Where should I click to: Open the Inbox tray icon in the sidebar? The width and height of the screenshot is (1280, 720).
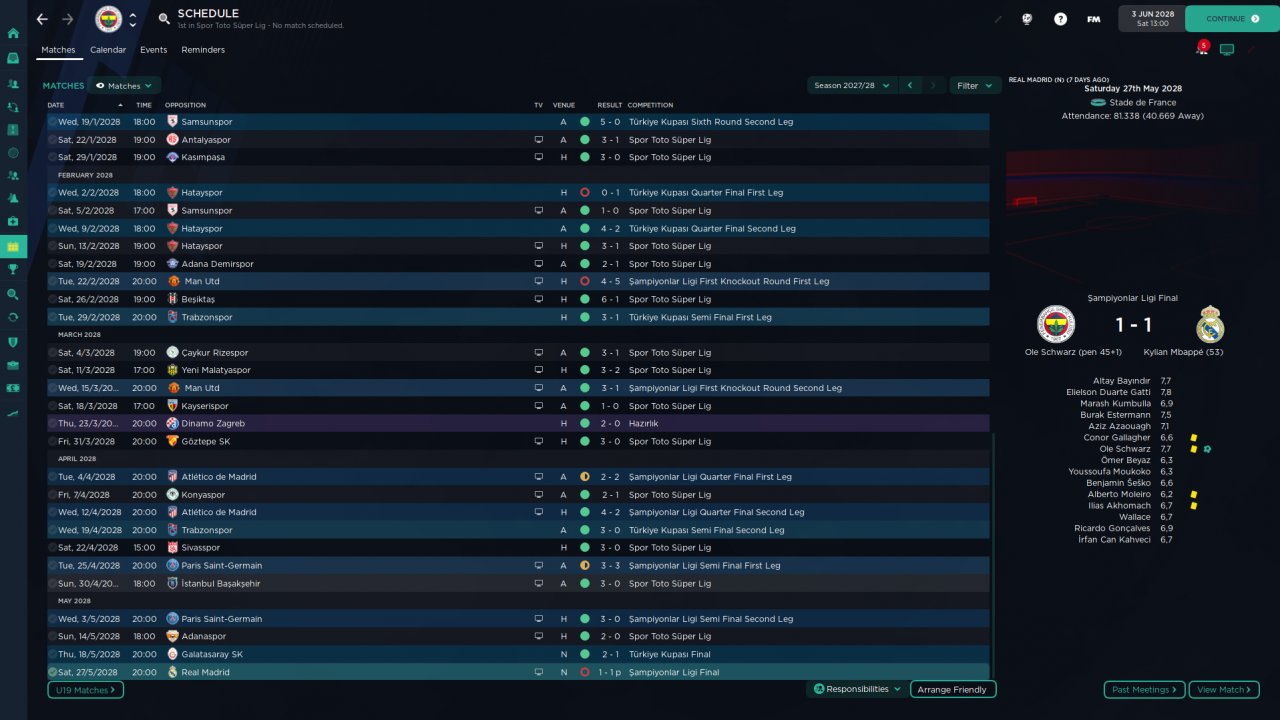coord(13,59)
